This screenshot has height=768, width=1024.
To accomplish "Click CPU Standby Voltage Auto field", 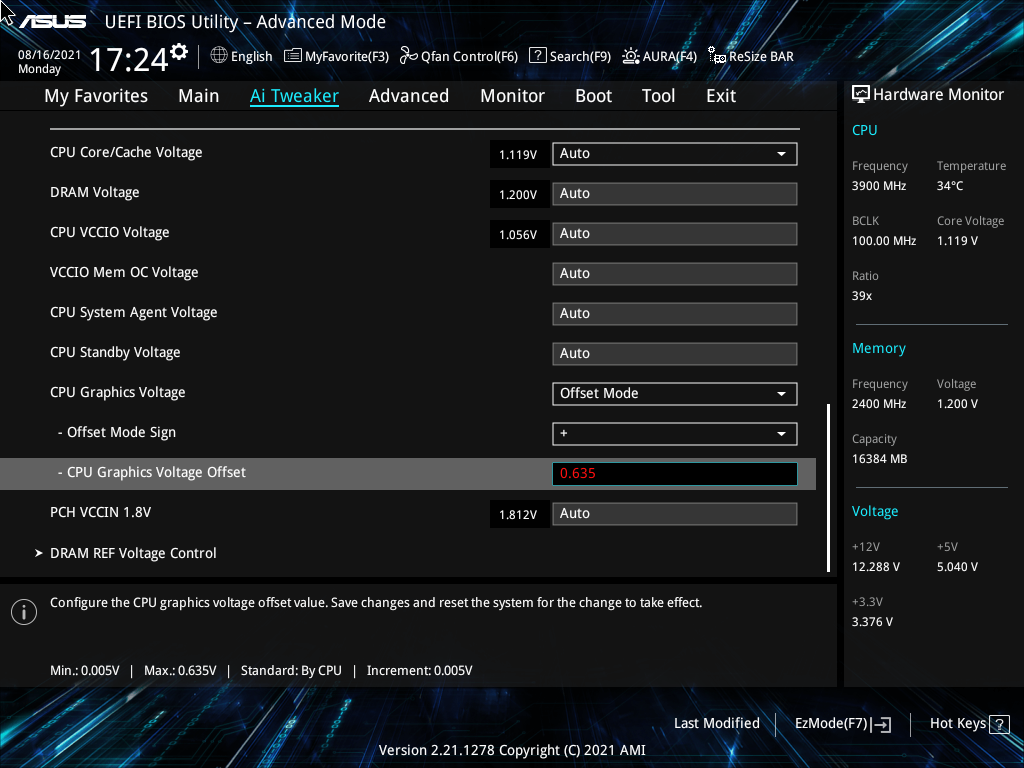I will [675, 354].
